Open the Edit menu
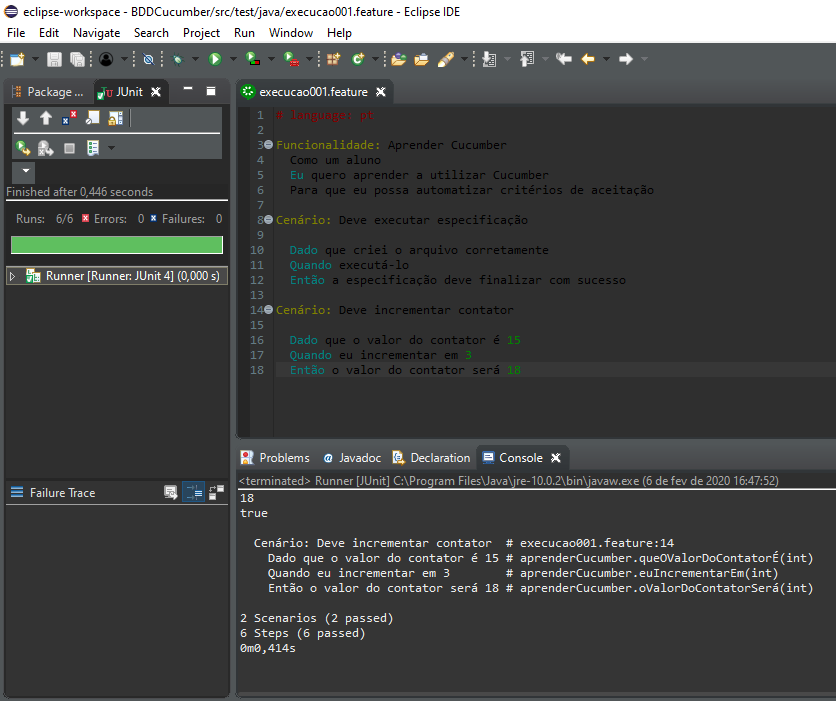 [49, 33]
